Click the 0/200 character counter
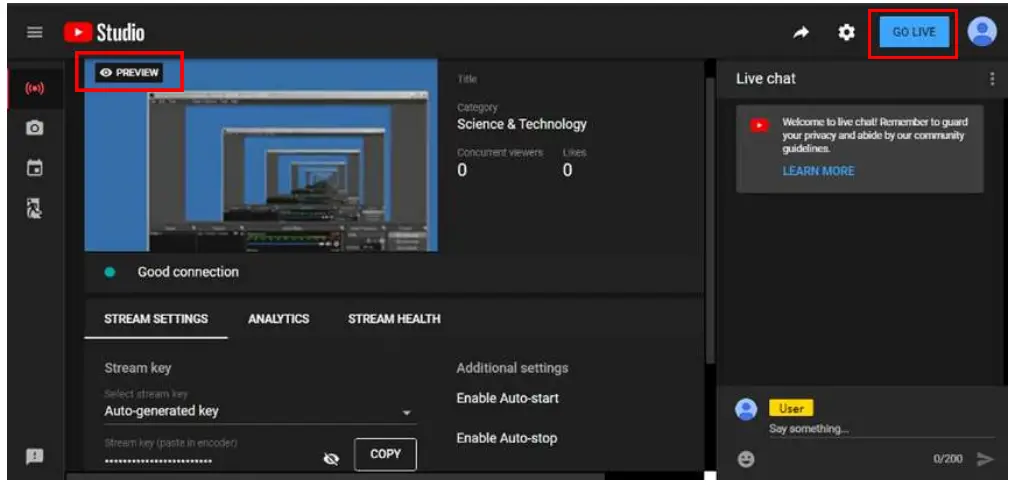This screenshot has width=1017, height=482. 948,459
